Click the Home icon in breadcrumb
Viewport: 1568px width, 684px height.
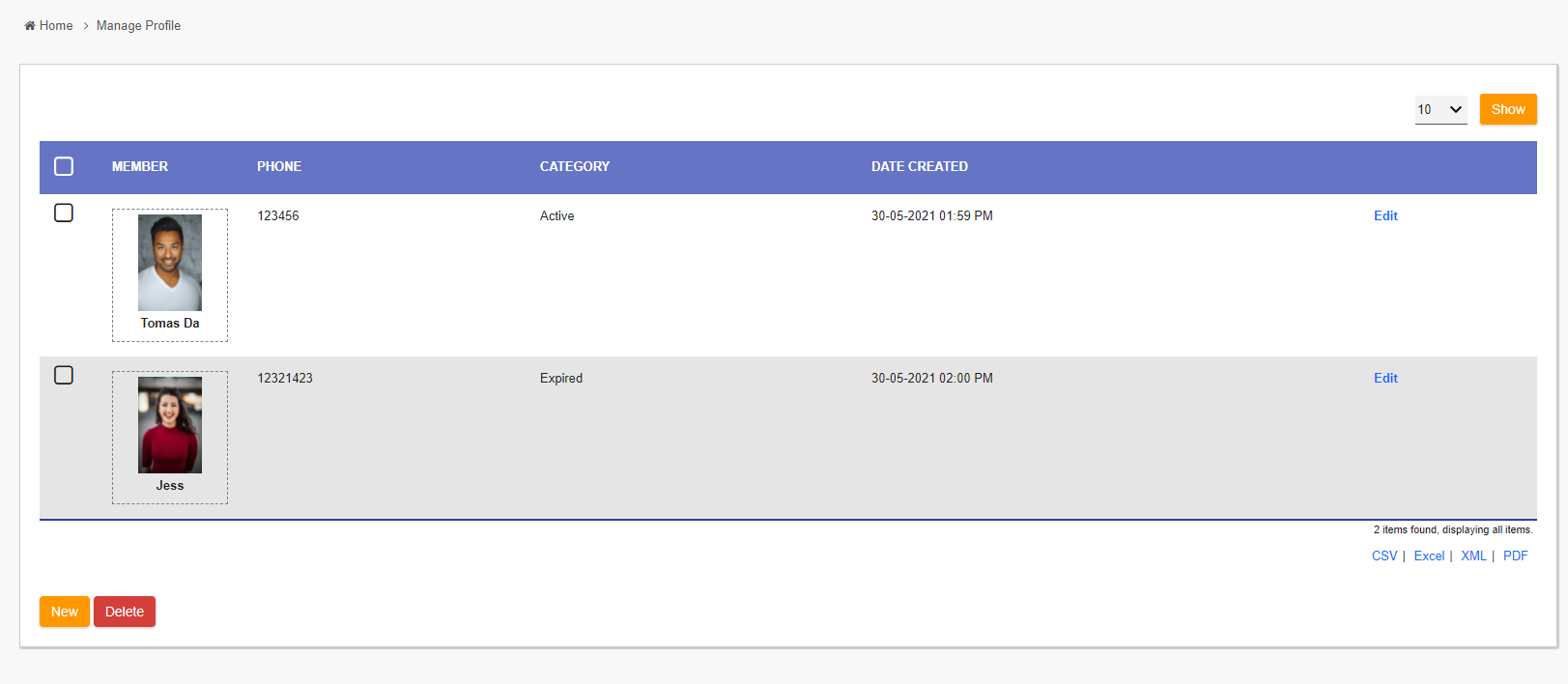(x=30, y=26)
